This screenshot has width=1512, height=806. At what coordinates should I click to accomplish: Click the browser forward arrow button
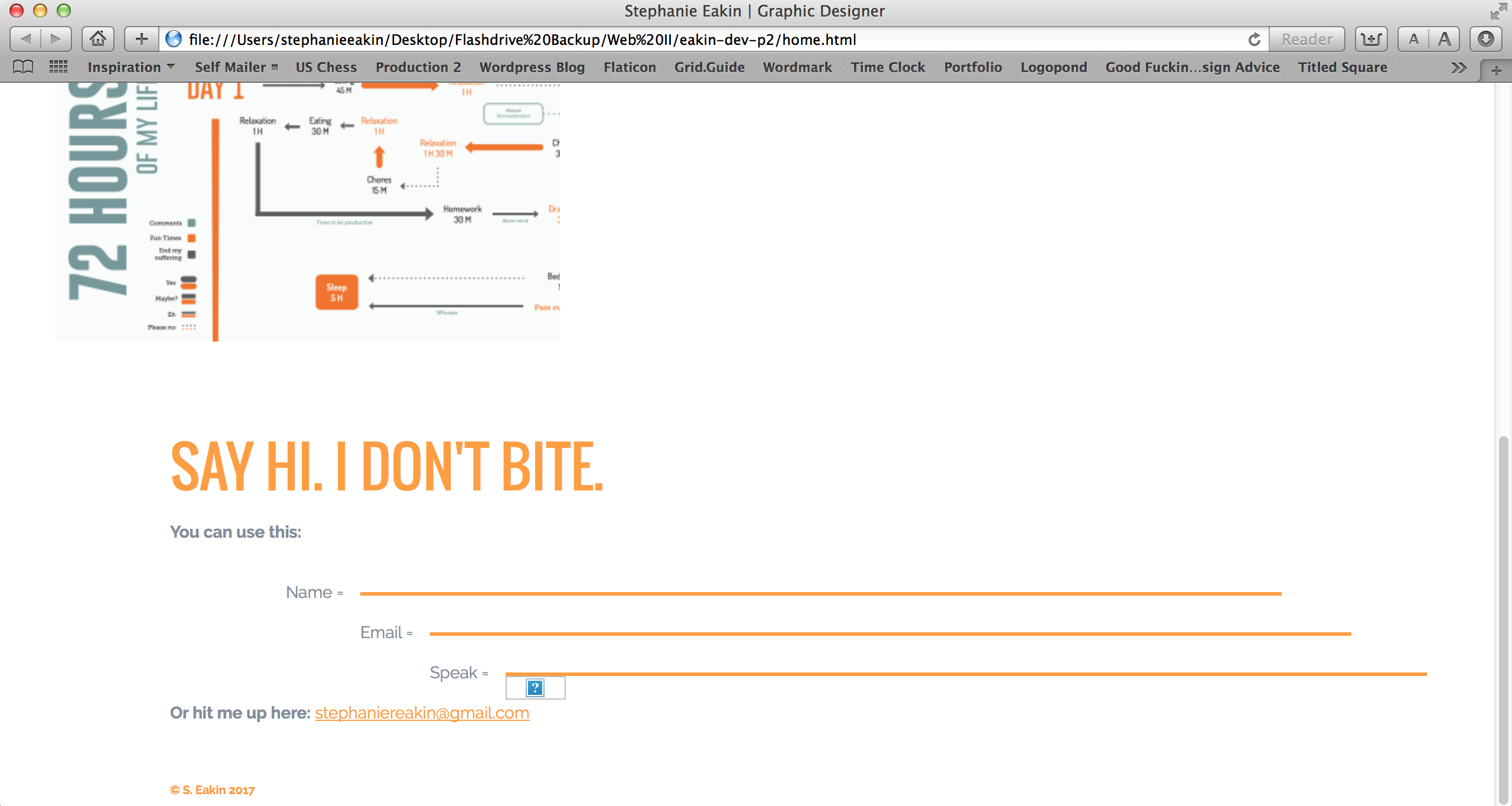[x=56, y=39]
